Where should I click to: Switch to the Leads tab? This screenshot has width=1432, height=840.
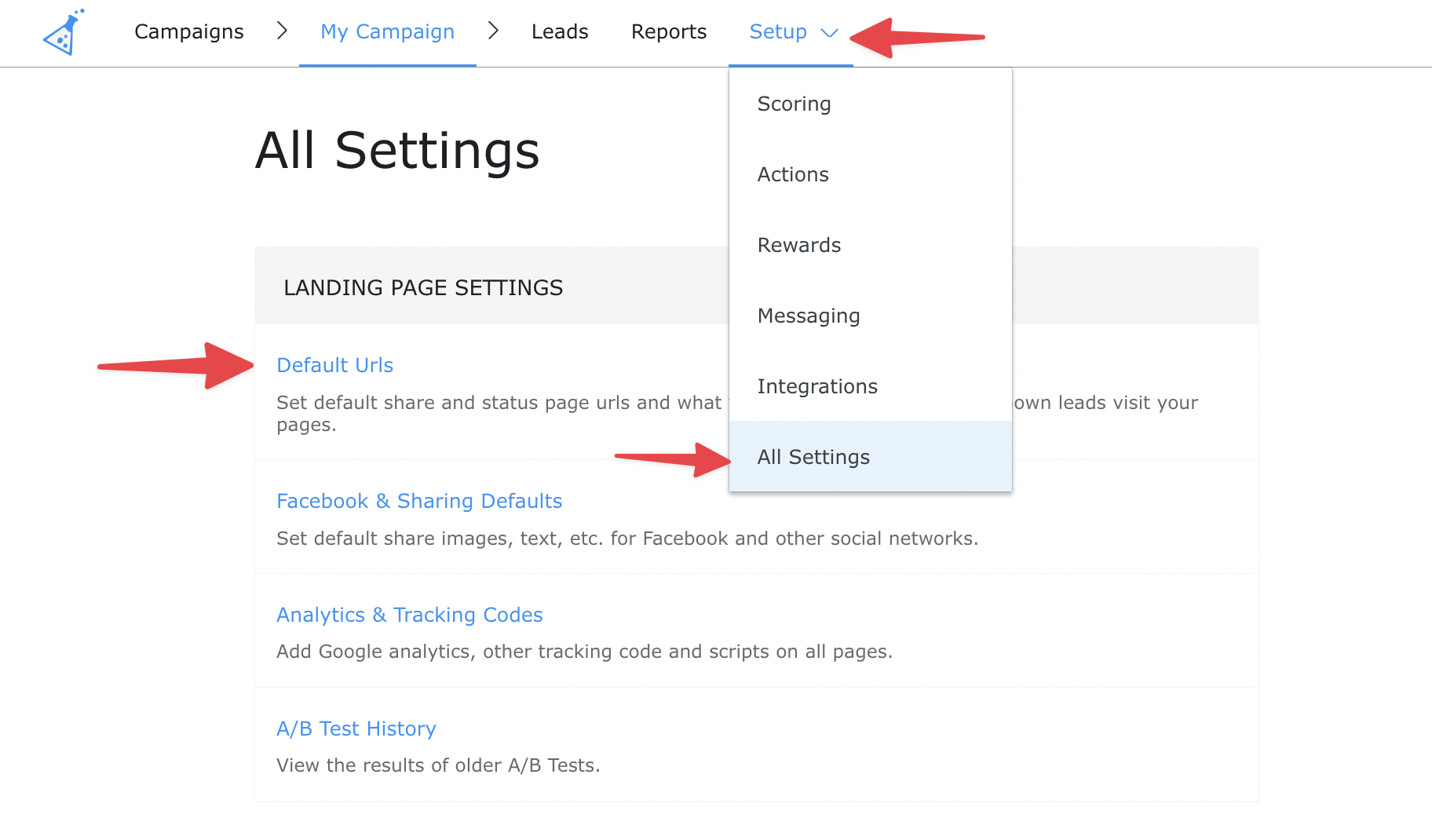click(559, 31)
